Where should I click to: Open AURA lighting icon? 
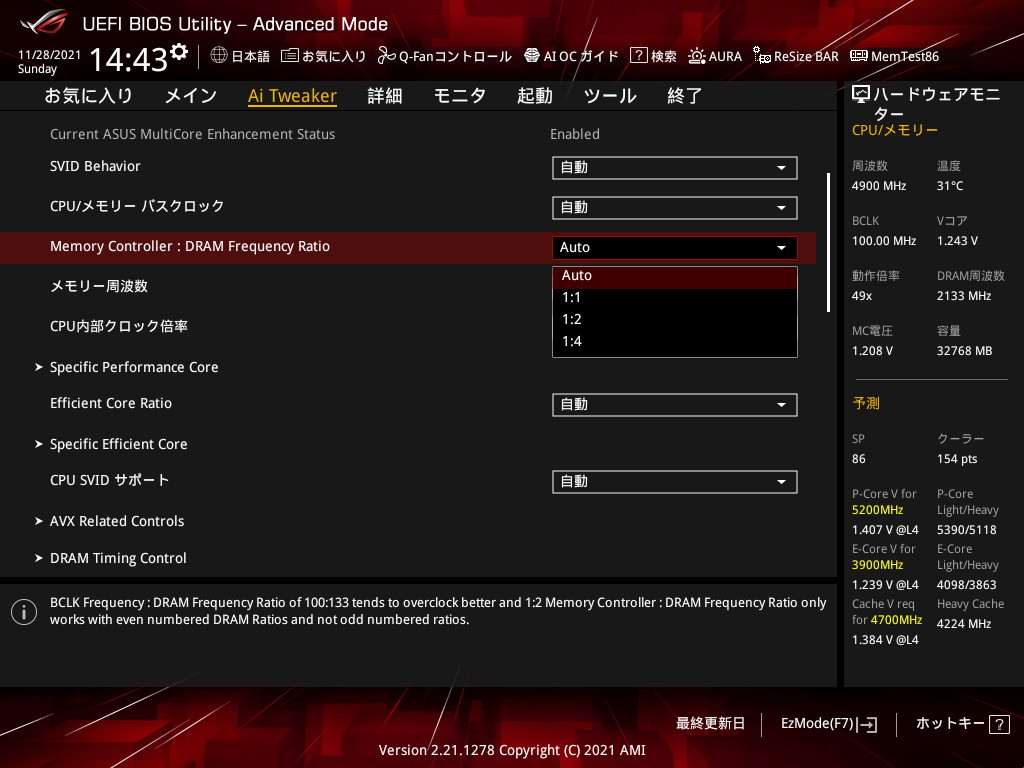coord(697,56)
